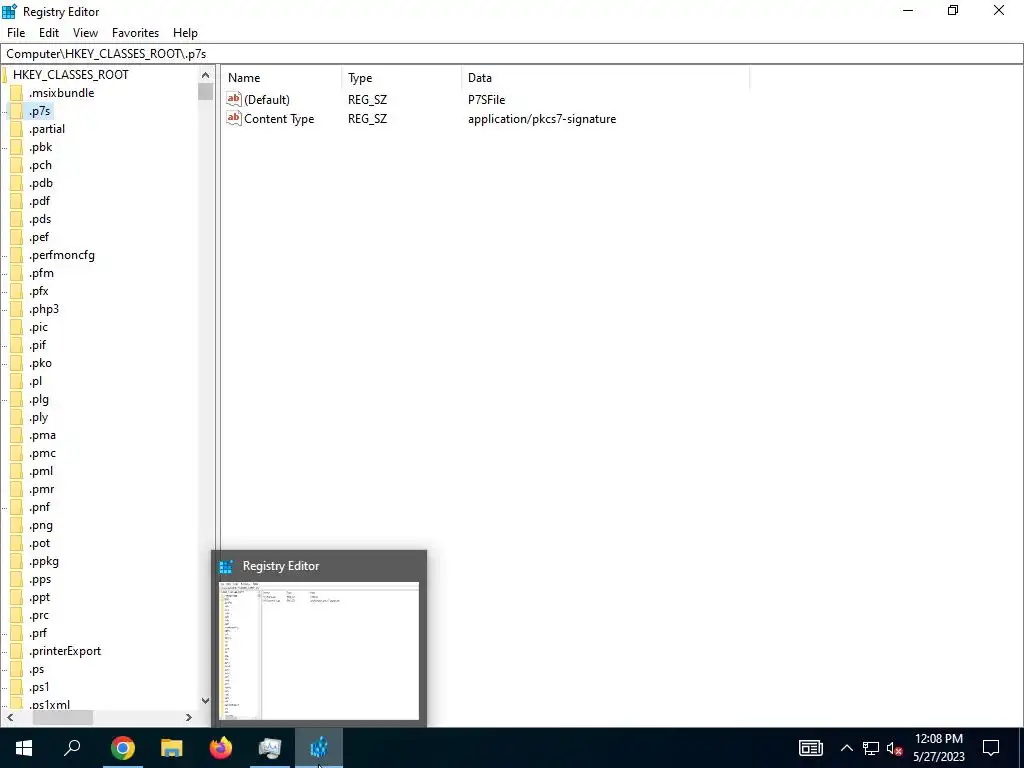Viewport: 1024px width, 768px height.
Task: Click the .pdb folder icon
Action: (16, 183)
